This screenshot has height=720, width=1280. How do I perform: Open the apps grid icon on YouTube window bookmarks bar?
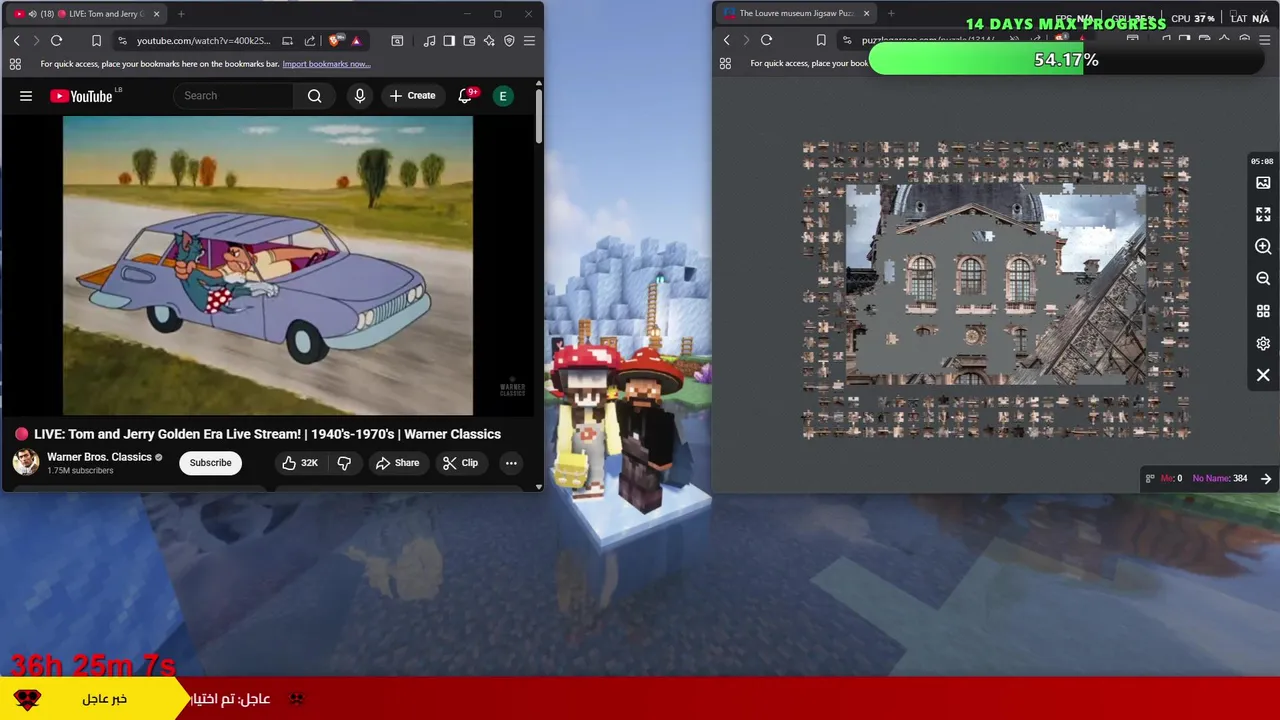click(15, 64)
